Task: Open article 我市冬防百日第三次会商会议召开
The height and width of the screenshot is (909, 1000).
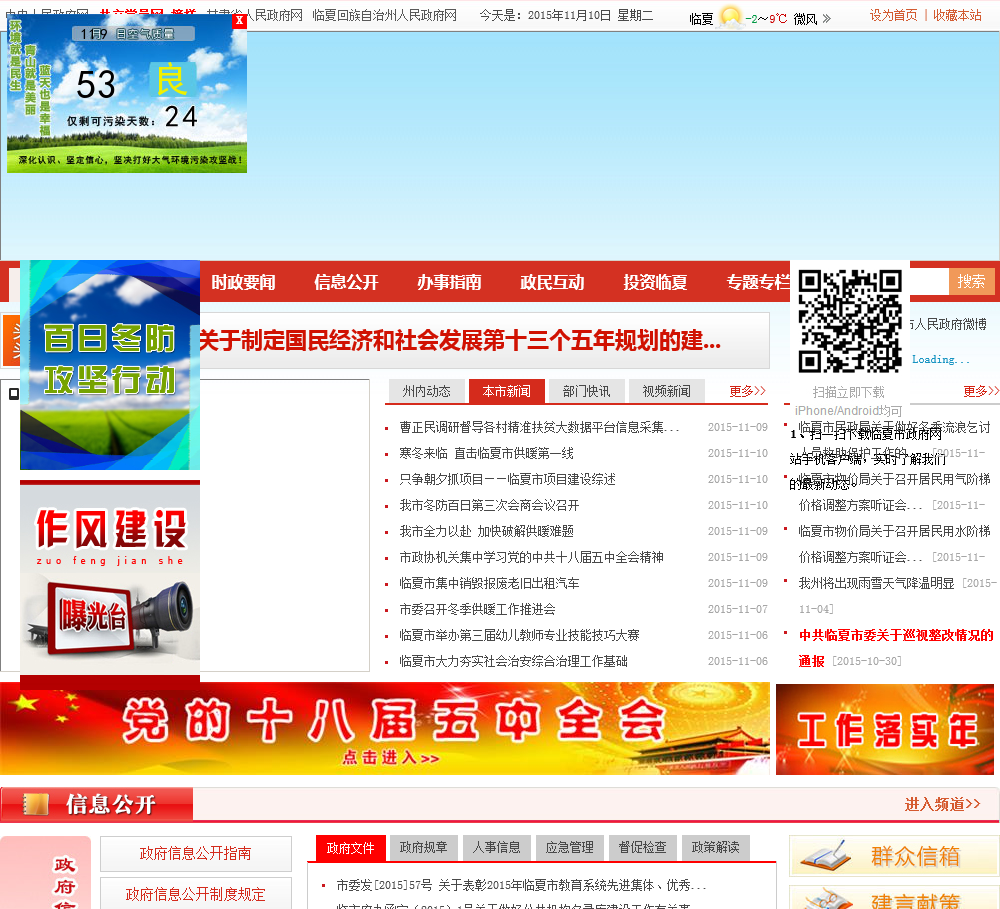Action: 489,506
